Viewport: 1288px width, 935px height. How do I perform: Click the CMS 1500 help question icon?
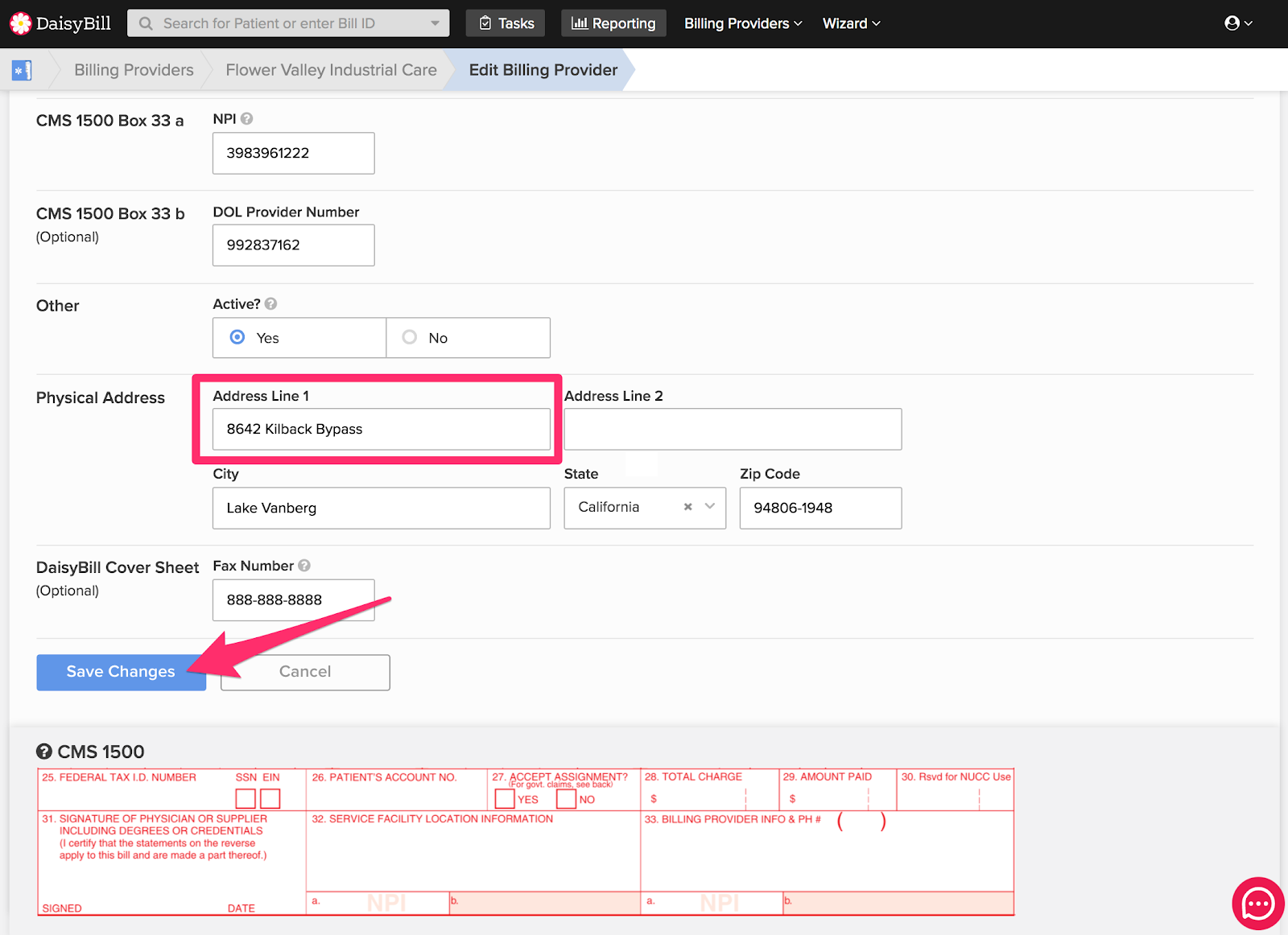(44, 751)
